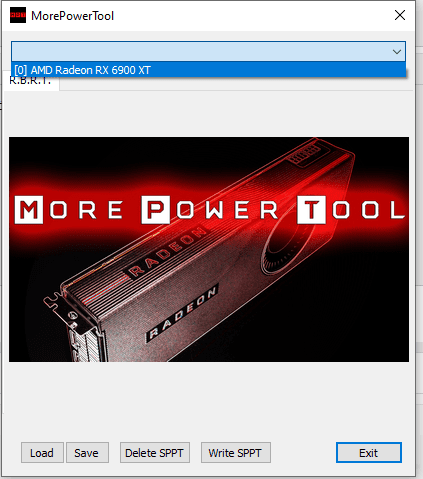The image size is (423, 479).
Task: Click the More Power Tool banner image
Action: [209, 249]
